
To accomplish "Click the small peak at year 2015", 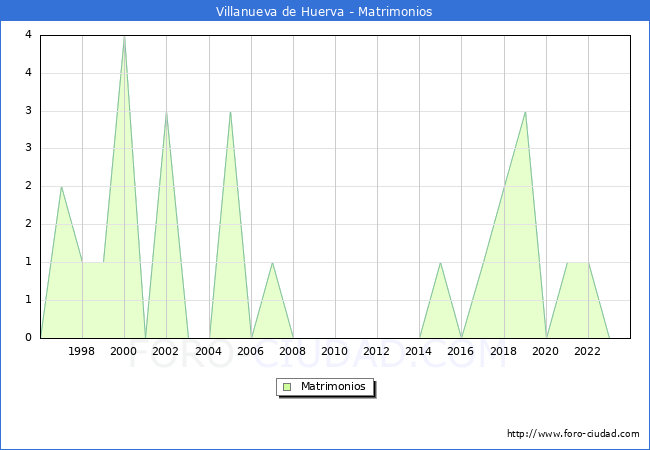I will [440, 263].
